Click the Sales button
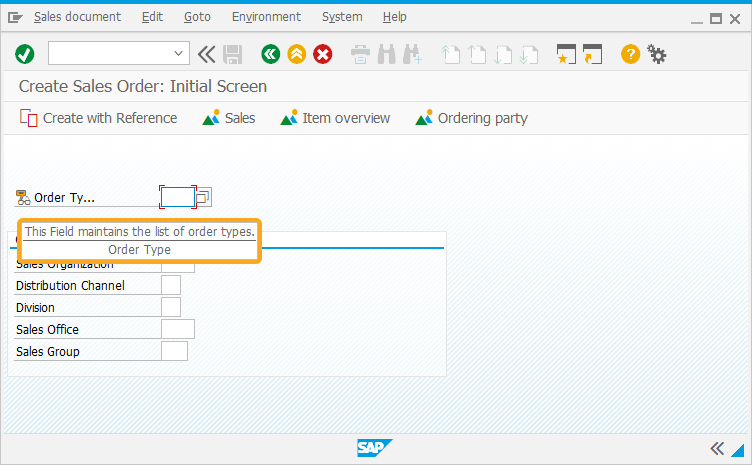The height and width of the screenshot is (465, 752). [x=229, y=118]
